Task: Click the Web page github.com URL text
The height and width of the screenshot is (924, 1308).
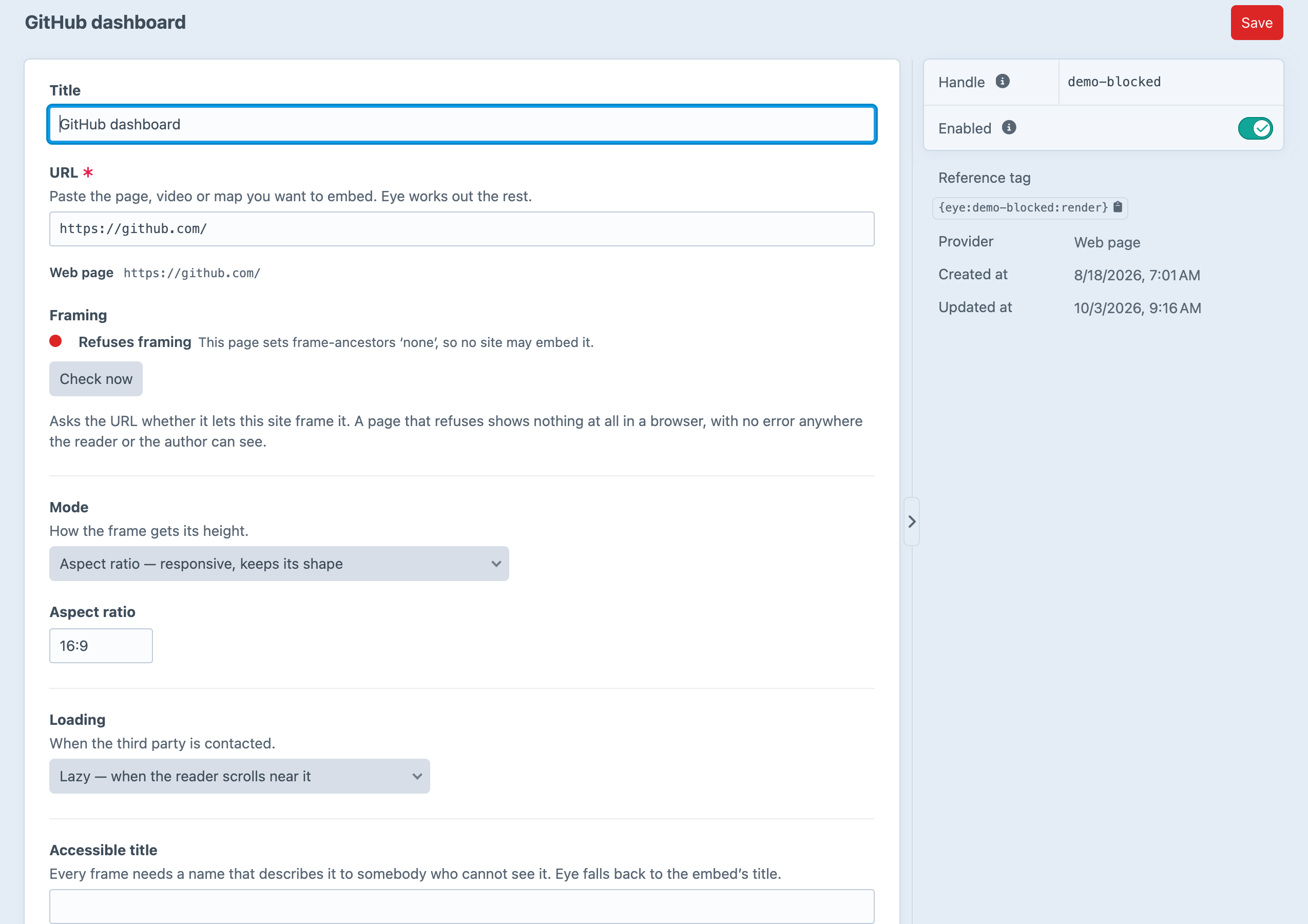Action: (x=192, y=274)
